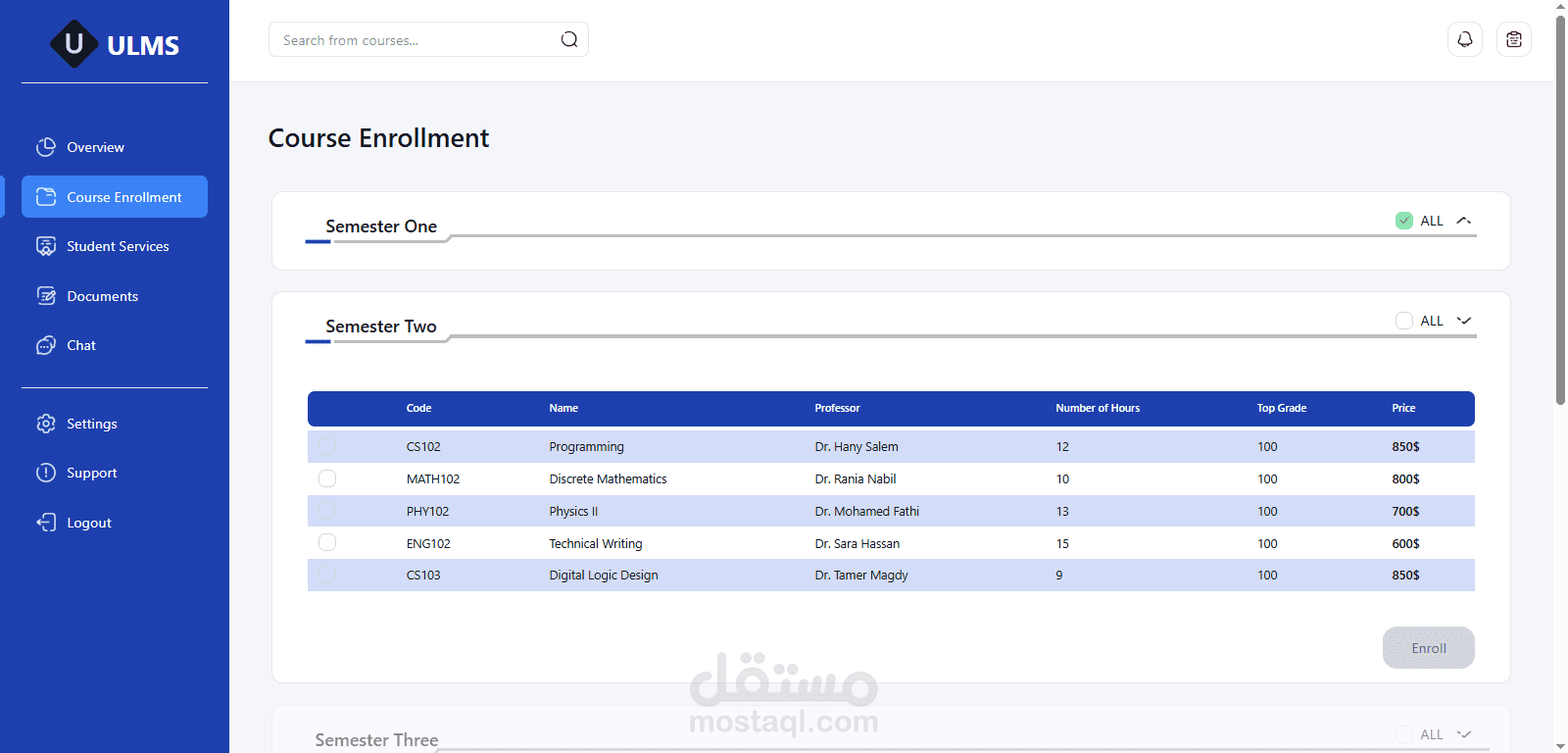Click the 700$ price cell

click(1405, 511)
